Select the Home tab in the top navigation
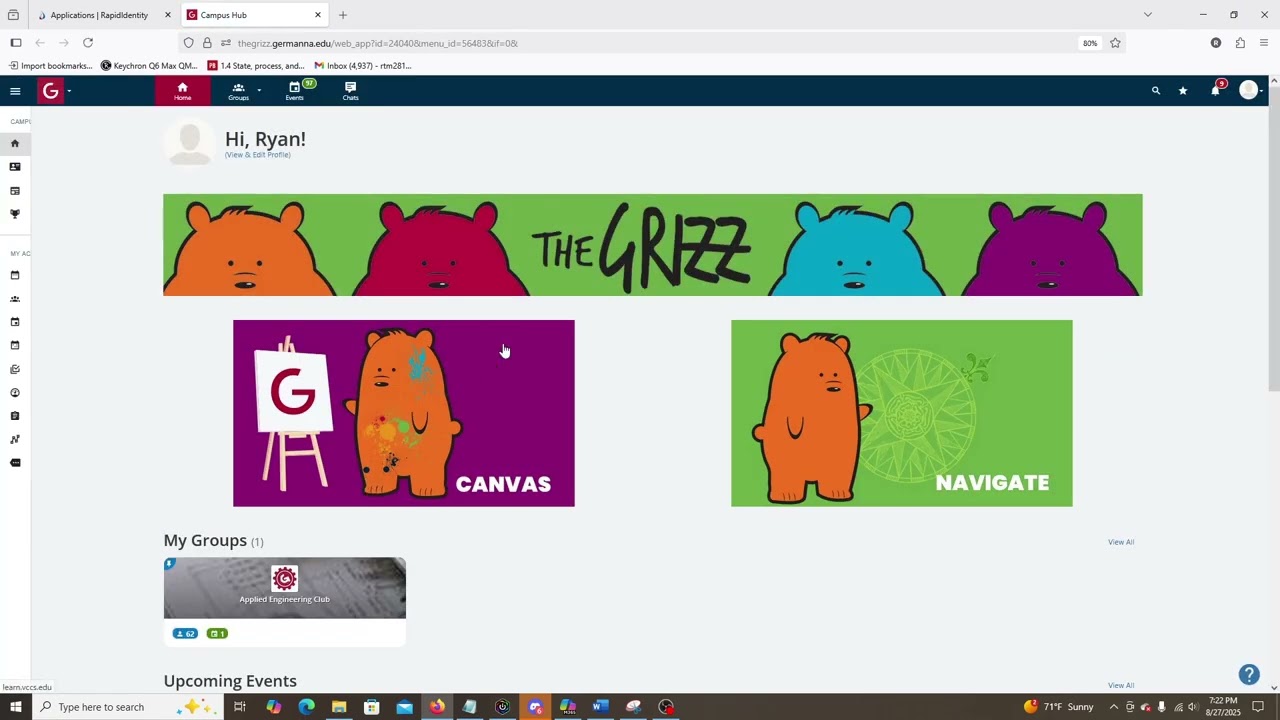 tap(182, 91)
